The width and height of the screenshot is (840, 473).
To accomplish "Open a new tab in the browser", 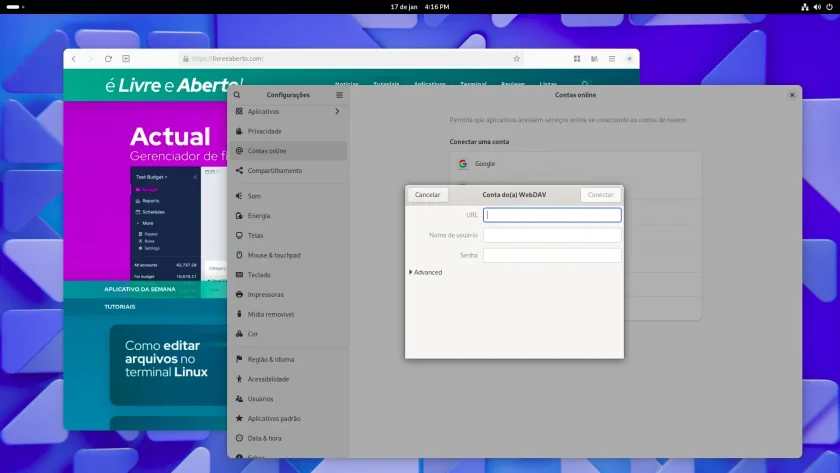I will point(126,59).
